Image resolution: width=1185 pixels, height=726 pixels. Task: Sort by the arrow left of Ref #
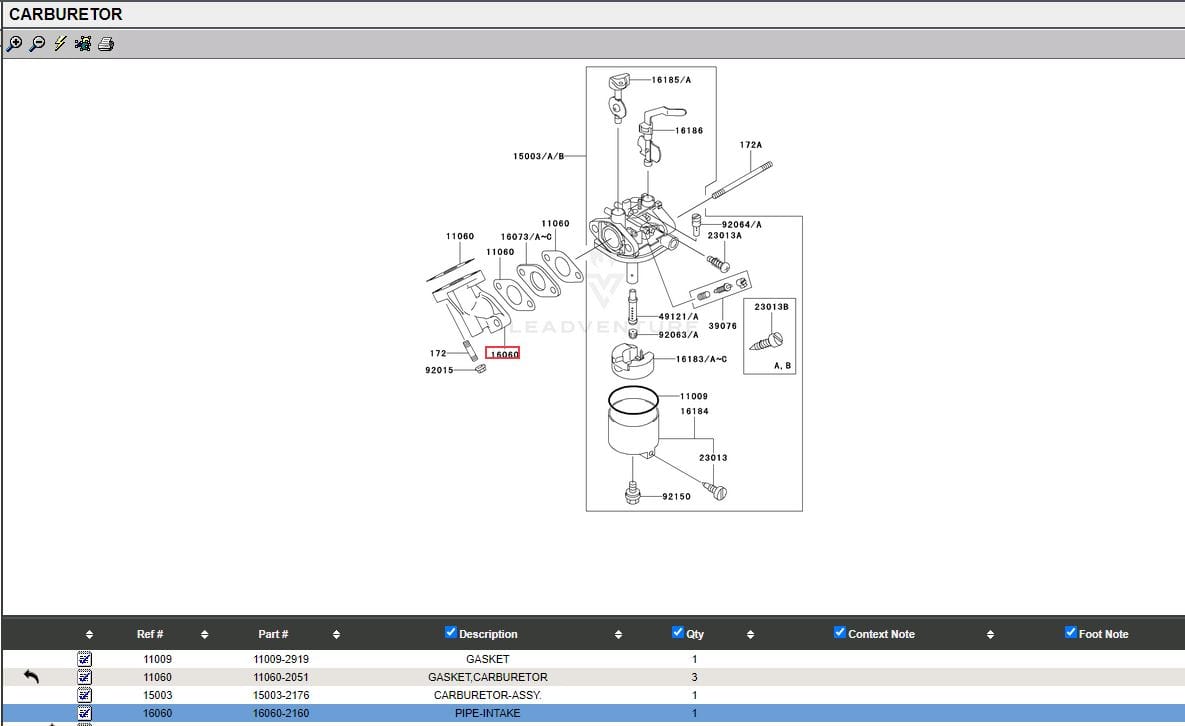point(89,634)
